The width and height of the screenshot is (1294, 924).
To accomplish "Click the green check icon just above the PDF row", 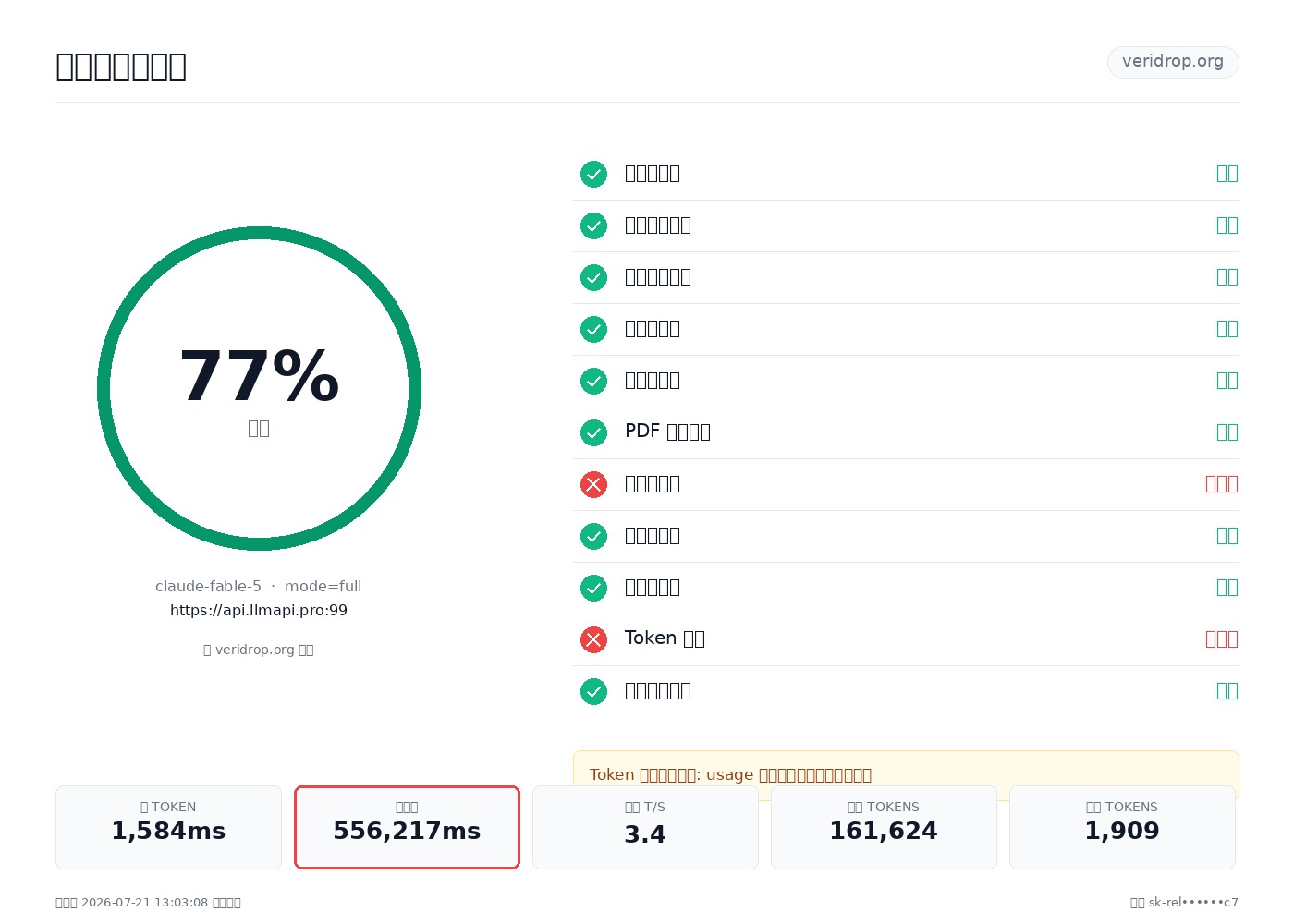I will (x=593, y=381).
